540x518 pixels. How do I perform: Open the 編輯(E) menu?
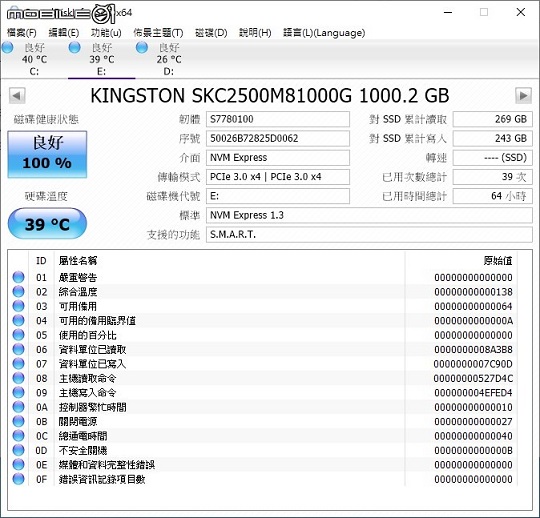(64, 33)
